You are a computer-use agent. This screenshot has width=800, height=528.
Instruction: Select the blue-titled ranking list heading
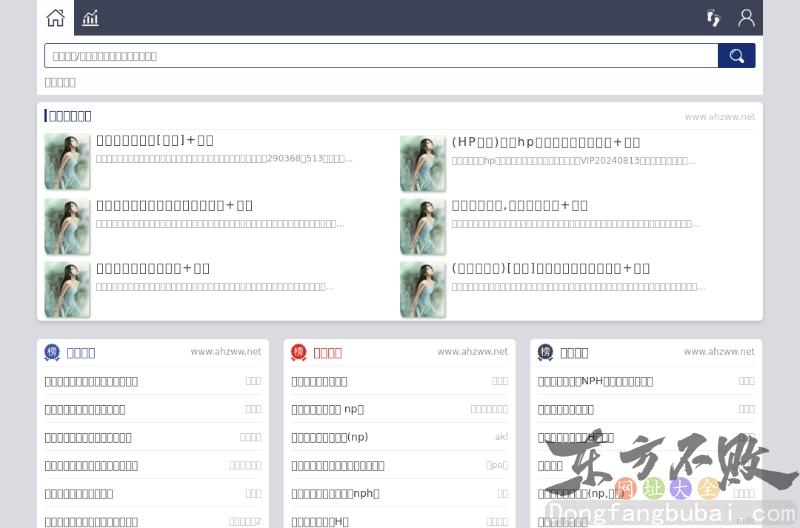click(x=81, y=352)
